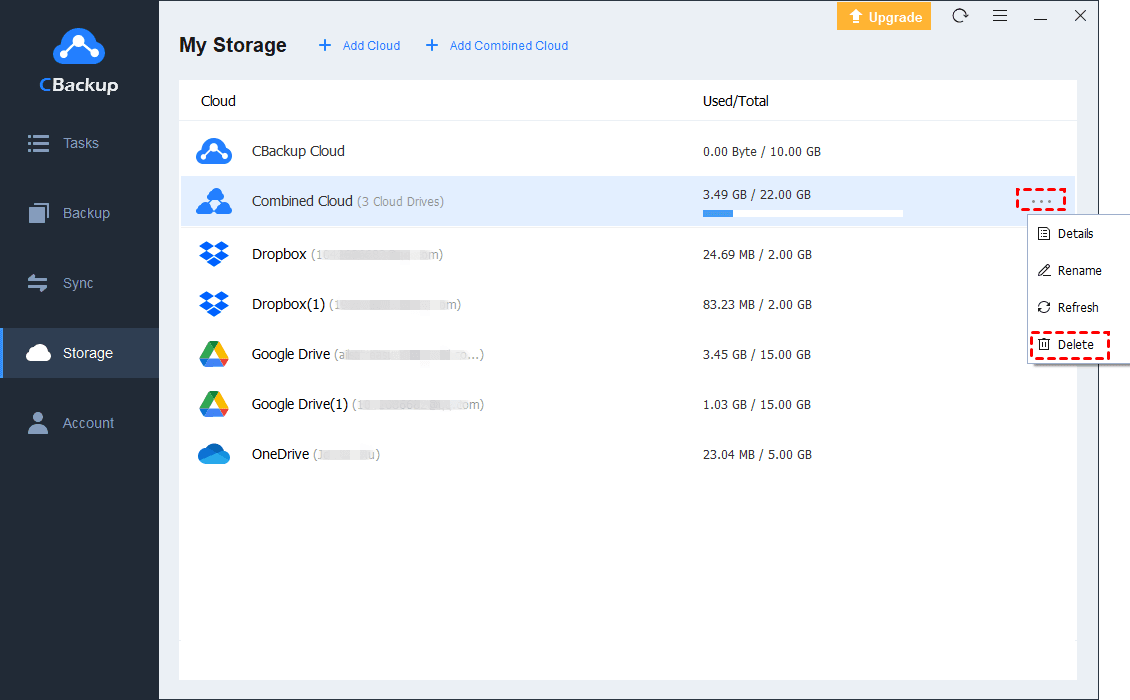1130x700 pixels.
Task: Open three-dot menu for Combined Cloud
Action: [x=1041, y=201]
